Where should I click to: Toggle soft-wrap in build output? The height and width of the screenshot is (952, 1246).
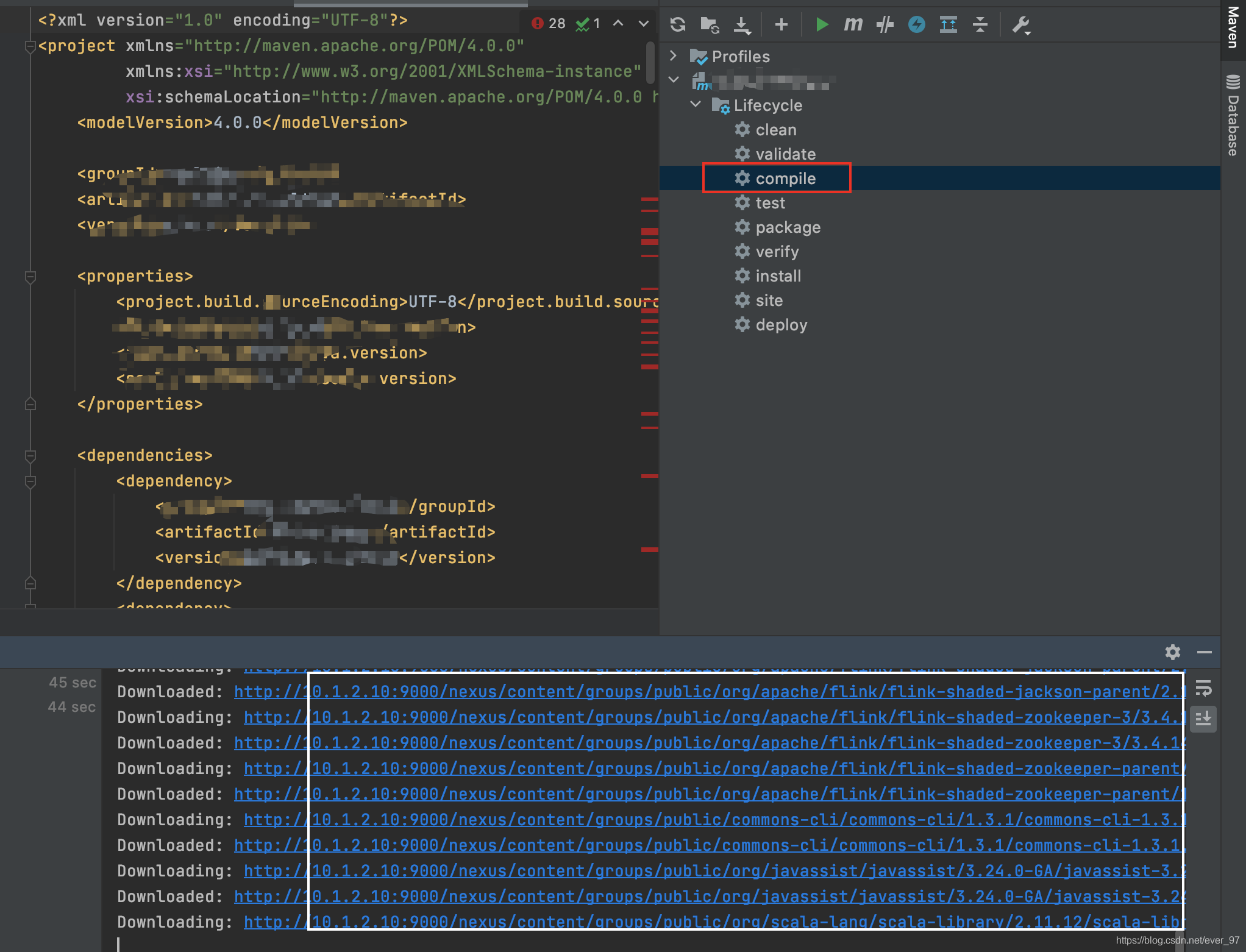click(x=1204, y=689)
